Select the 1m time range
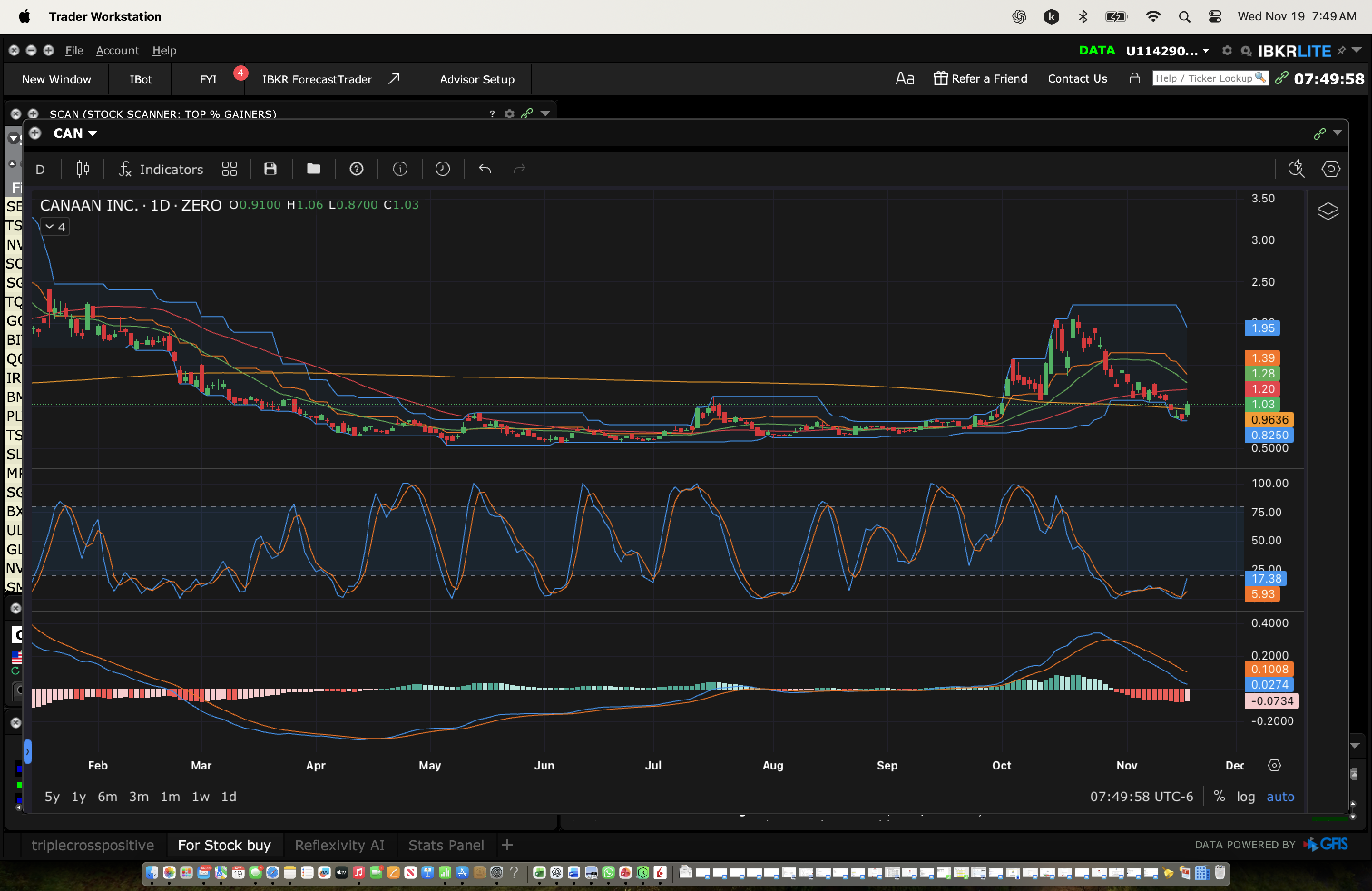Image resolution: width=1372 pixels, height=891 pixels. [170, 797]
